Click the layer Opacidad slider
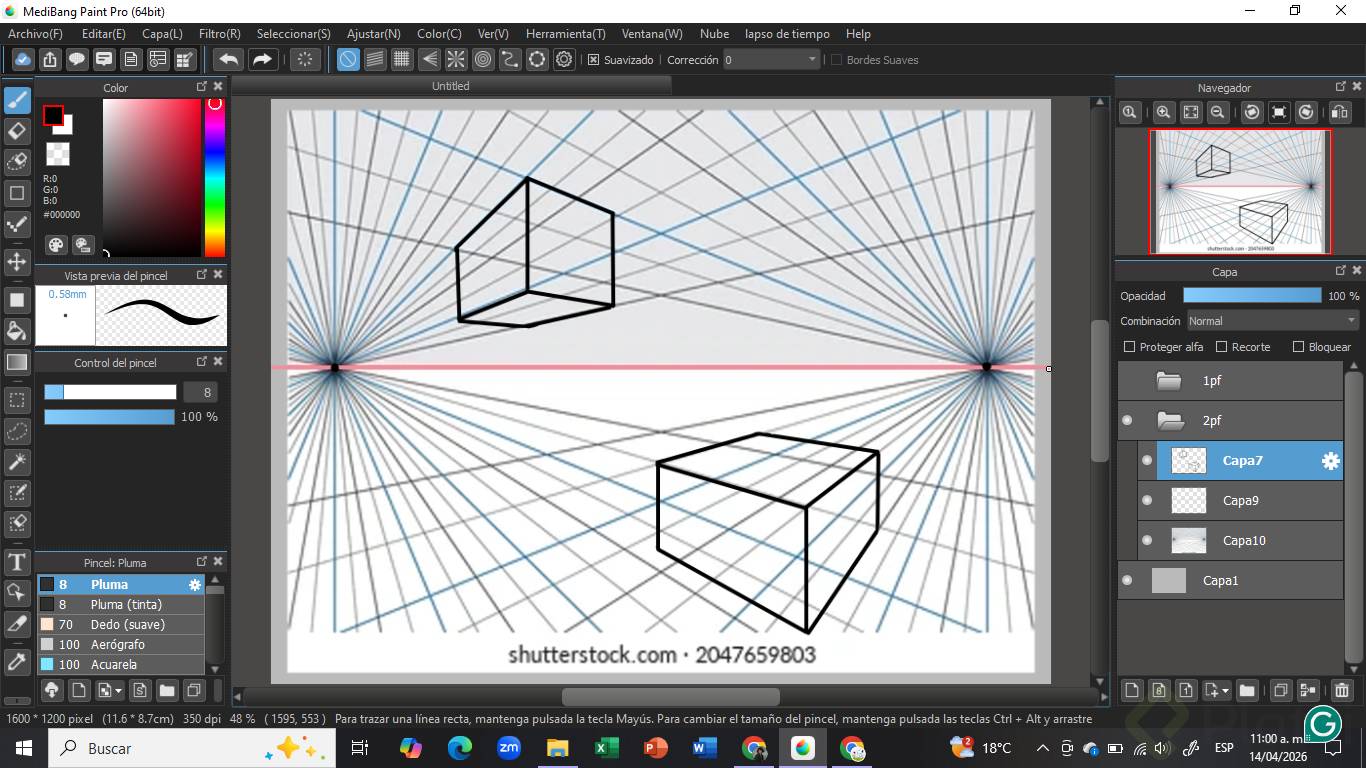 [x=1251, y=296]
